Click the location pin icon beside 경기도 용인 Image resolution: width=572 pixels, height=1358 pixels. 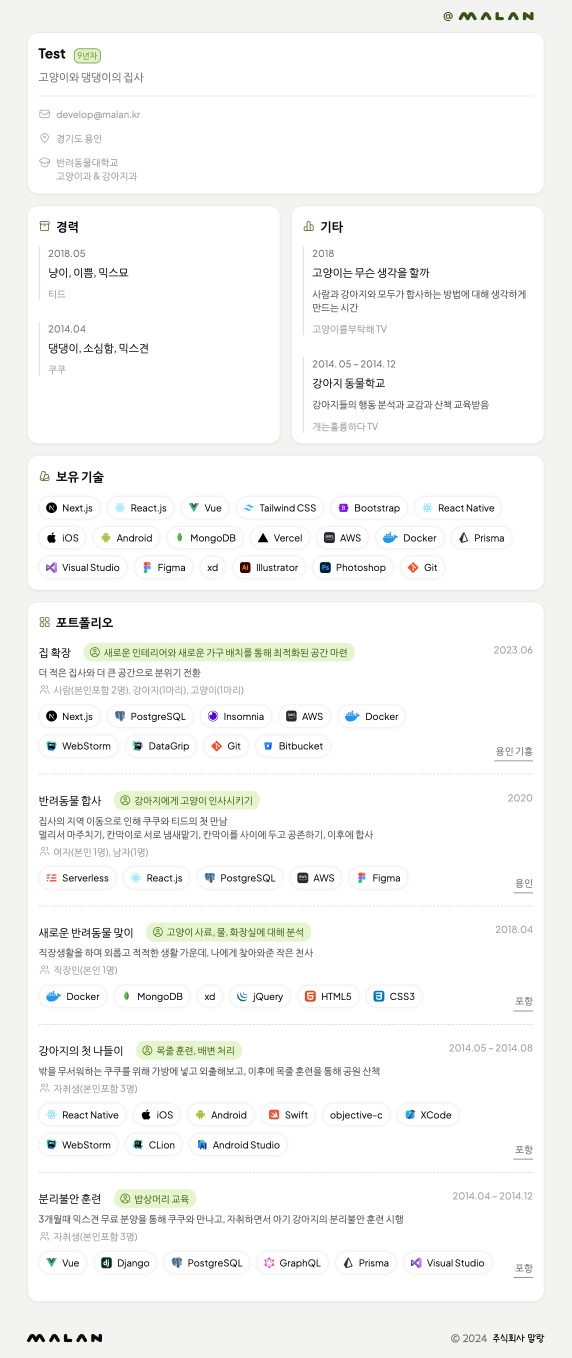[x=44, y=138]
